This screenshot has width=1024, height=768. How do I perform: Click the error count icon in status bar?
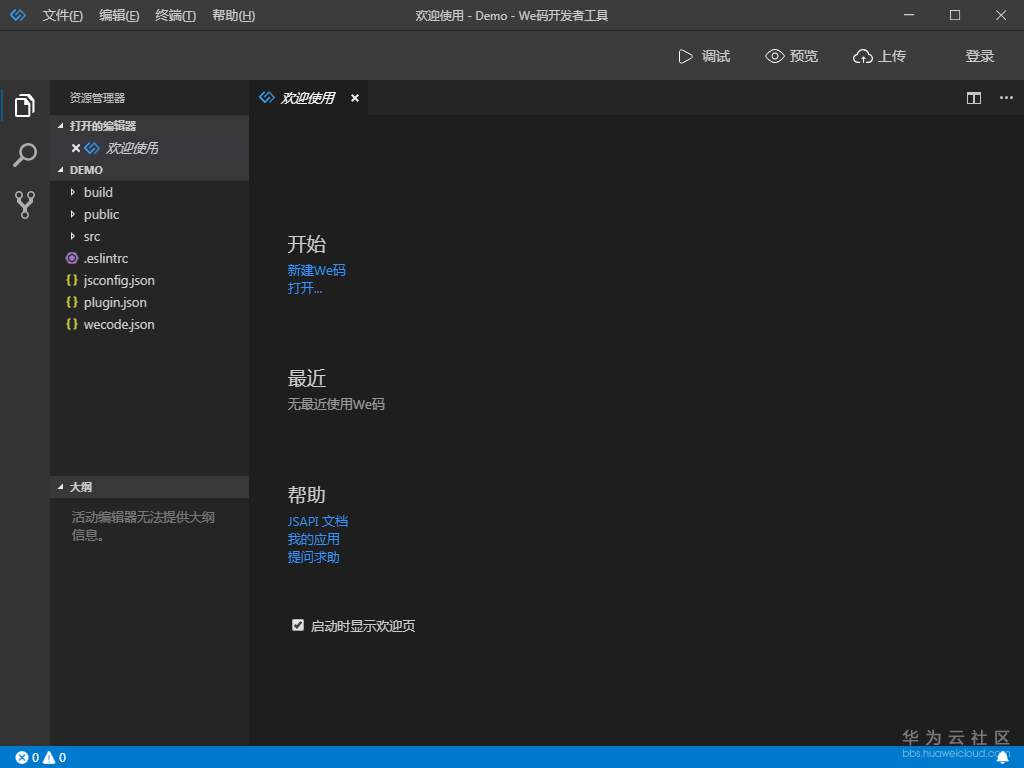(22, 758)
